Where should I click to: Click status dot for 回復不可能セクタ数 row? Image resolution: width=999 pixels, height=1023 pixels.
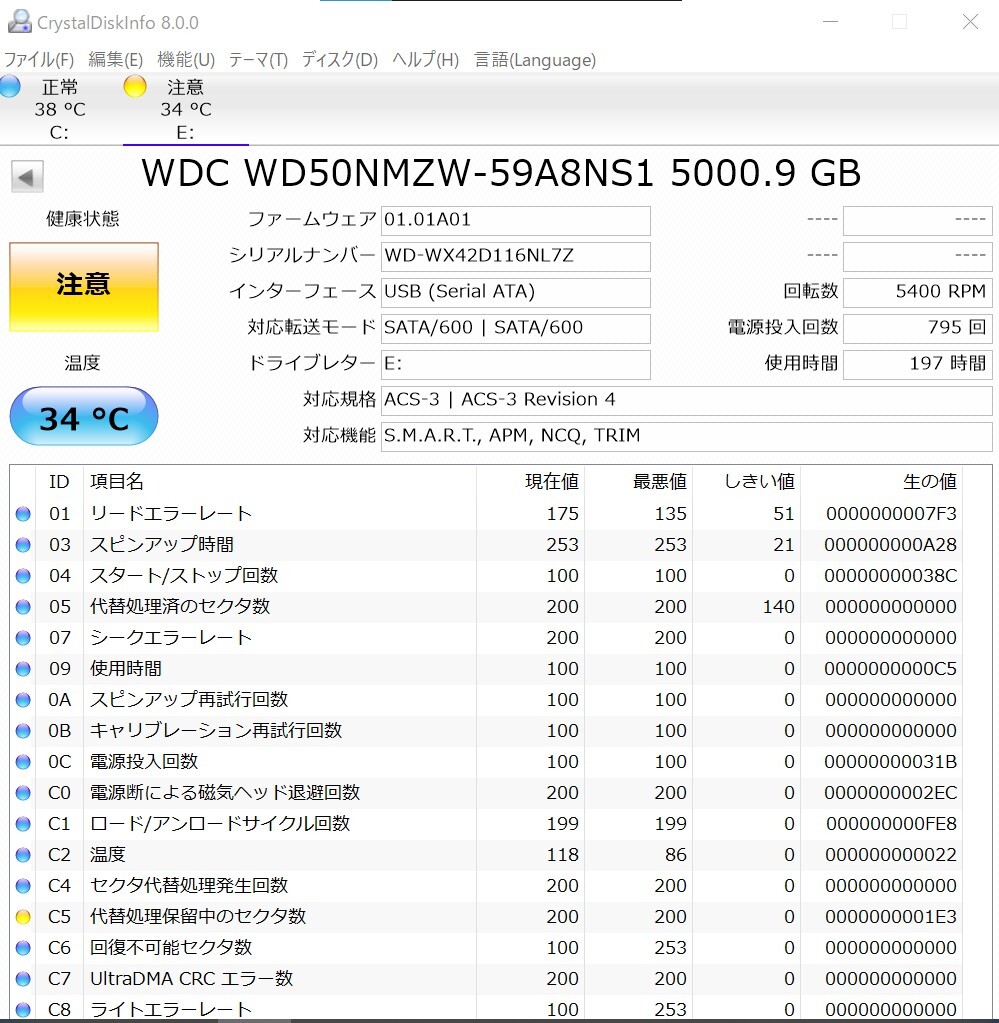(x=23, y=948)
